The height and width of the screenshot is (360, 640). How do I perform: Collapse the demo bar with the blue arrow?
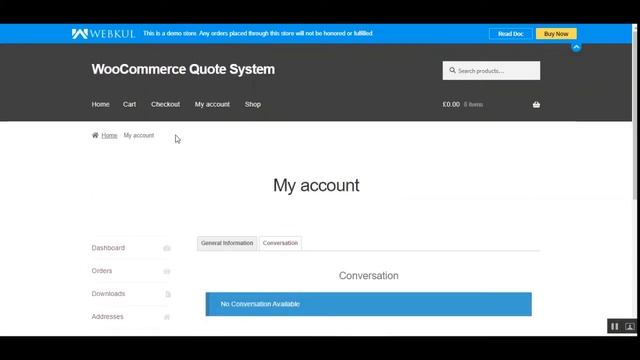click(x=576, y=48)
